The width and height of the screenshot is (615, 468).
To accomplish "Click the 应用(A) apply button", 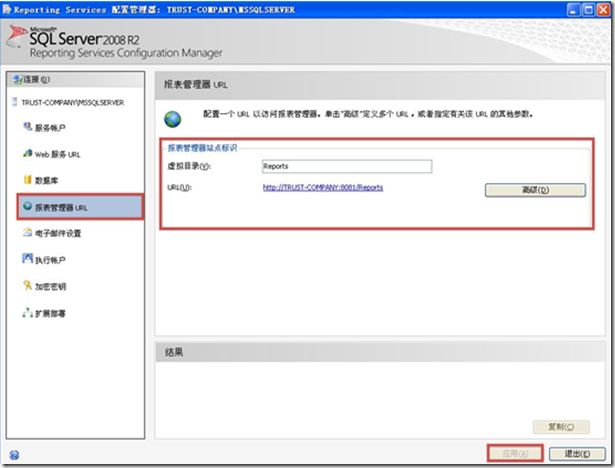I will click(x=515, y=453).
